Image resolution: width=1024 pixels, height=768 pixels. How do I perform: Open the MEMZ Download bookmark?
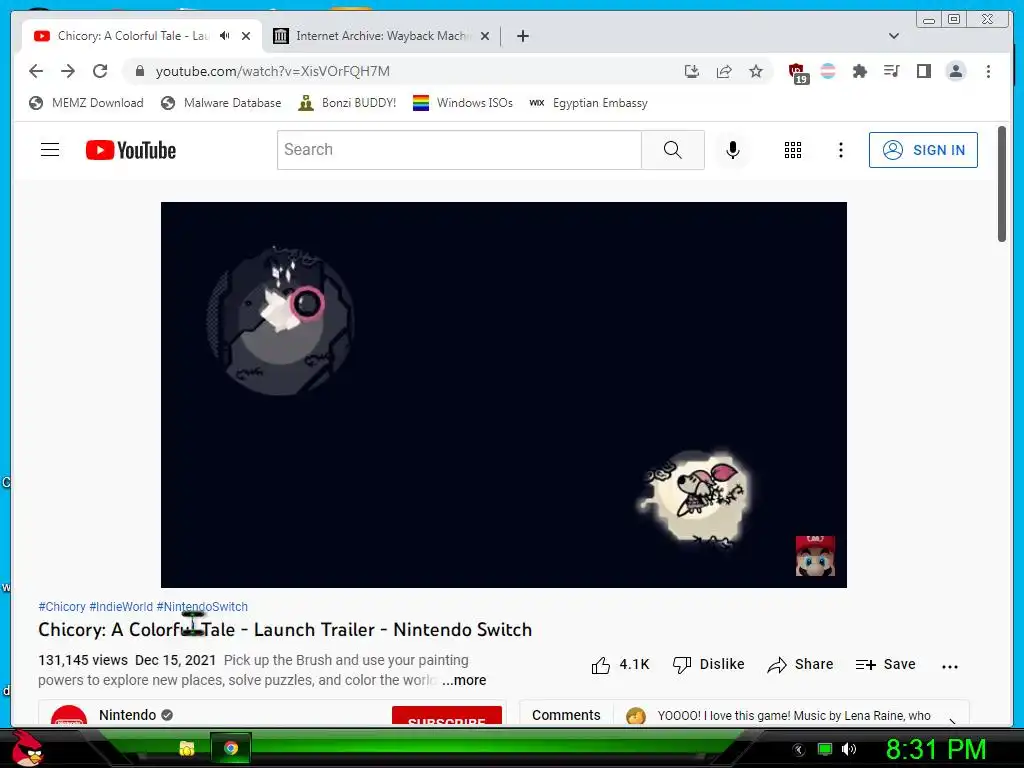click(x=86, y=103)
